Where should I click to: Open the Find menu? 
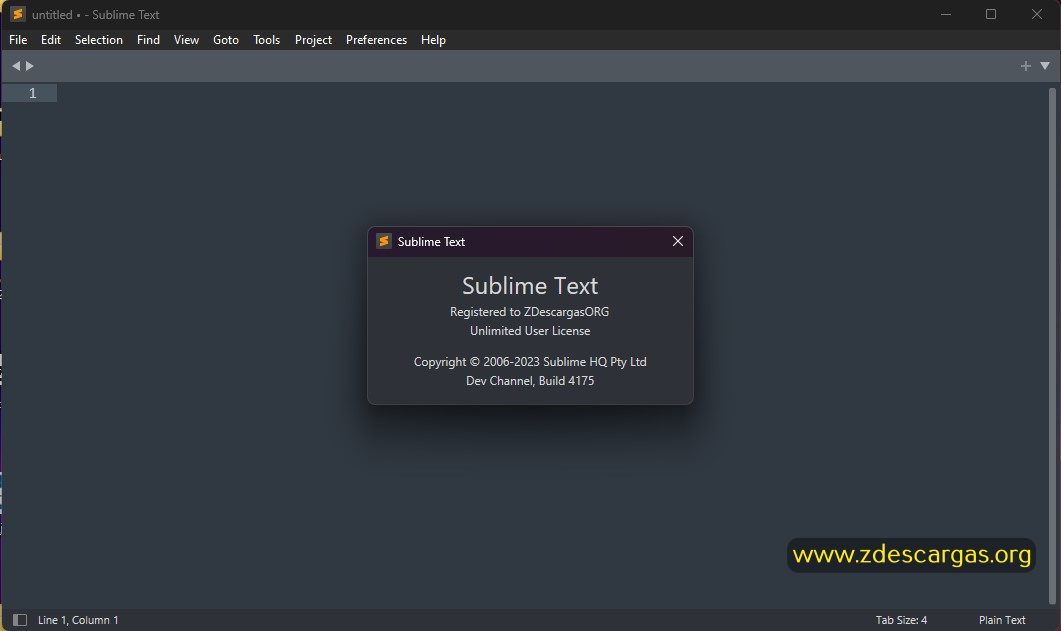[148, 40]
